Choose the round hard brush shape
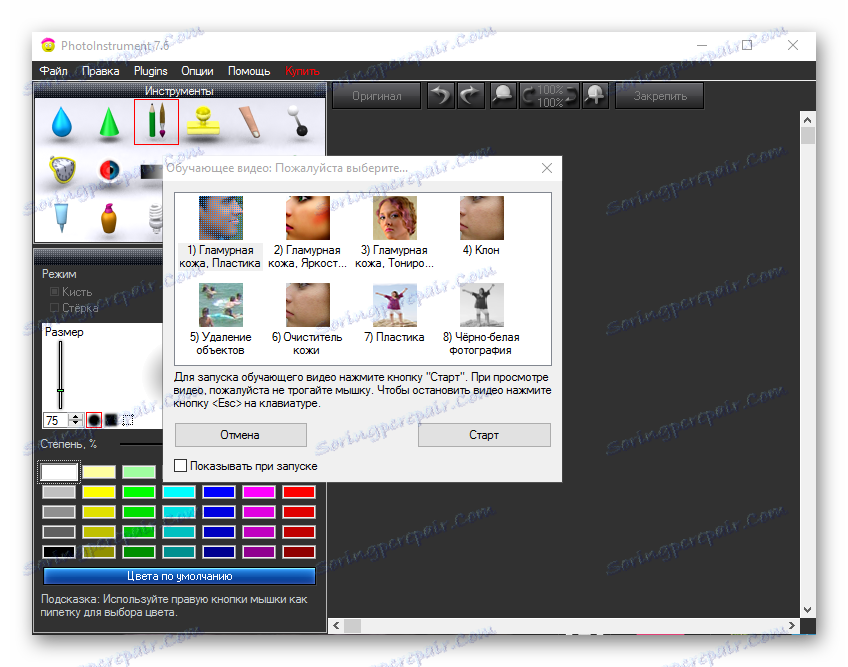 coord(94,420)
